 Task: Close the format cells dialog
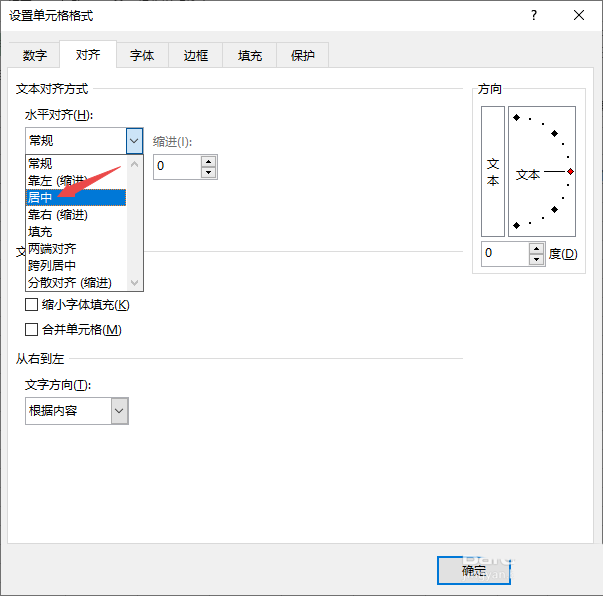point(581,15)
